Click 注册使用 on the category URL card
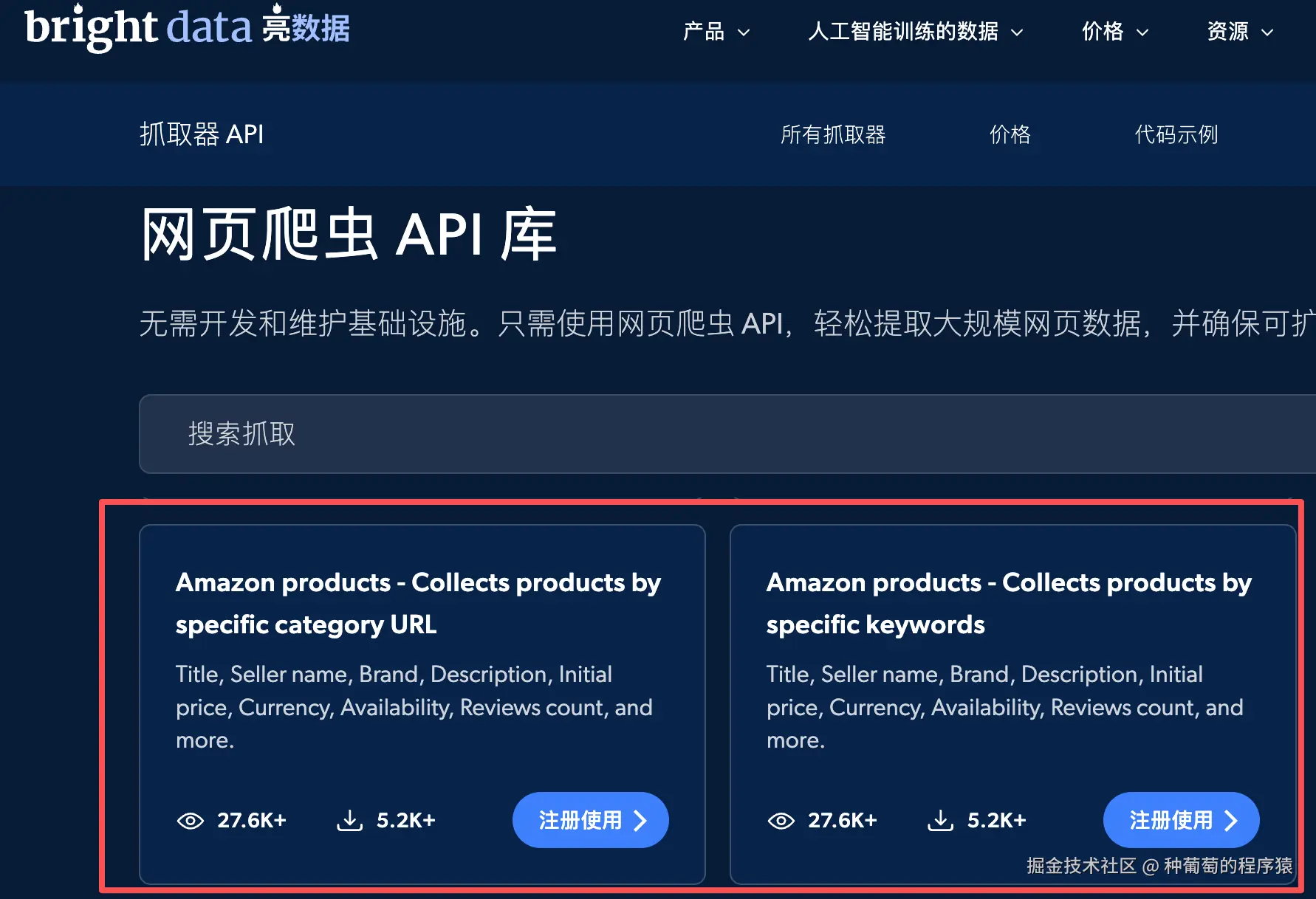 tap(591, 820)
